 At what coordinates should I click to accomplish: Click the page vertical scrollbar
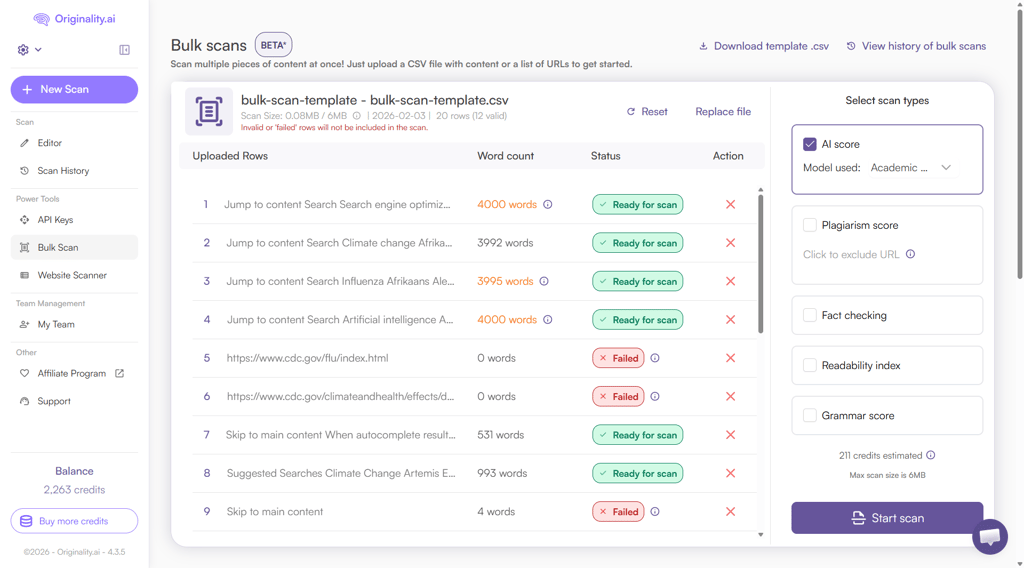pos(1019,144)
